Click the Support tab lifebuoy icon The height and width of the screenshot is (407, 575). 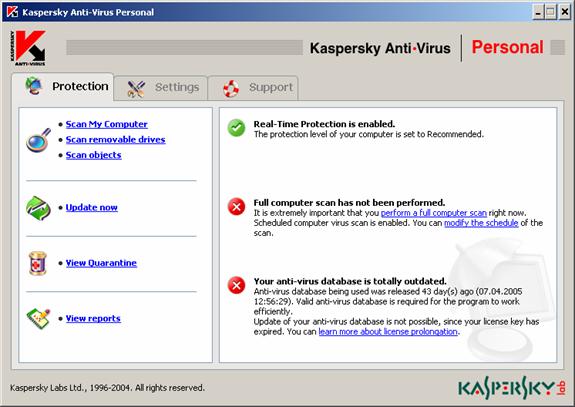click(x=231, y=88)
